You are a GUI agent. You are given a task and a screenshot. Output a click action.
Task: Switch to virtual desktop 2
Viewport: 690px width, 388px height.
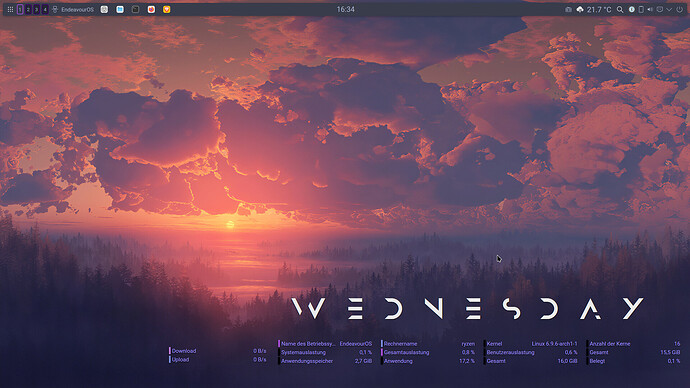click(x=28, y=9)
